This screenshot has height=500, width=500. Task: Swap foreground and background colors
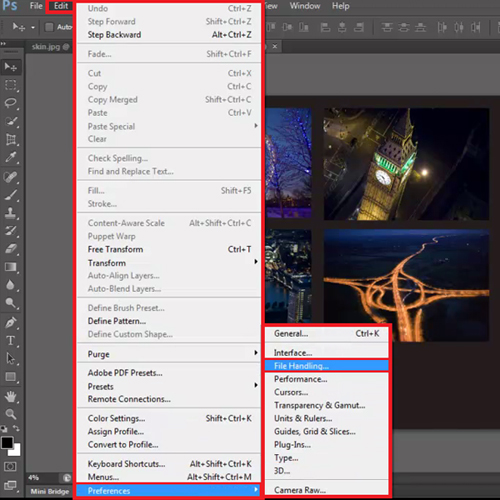(16, 428)
